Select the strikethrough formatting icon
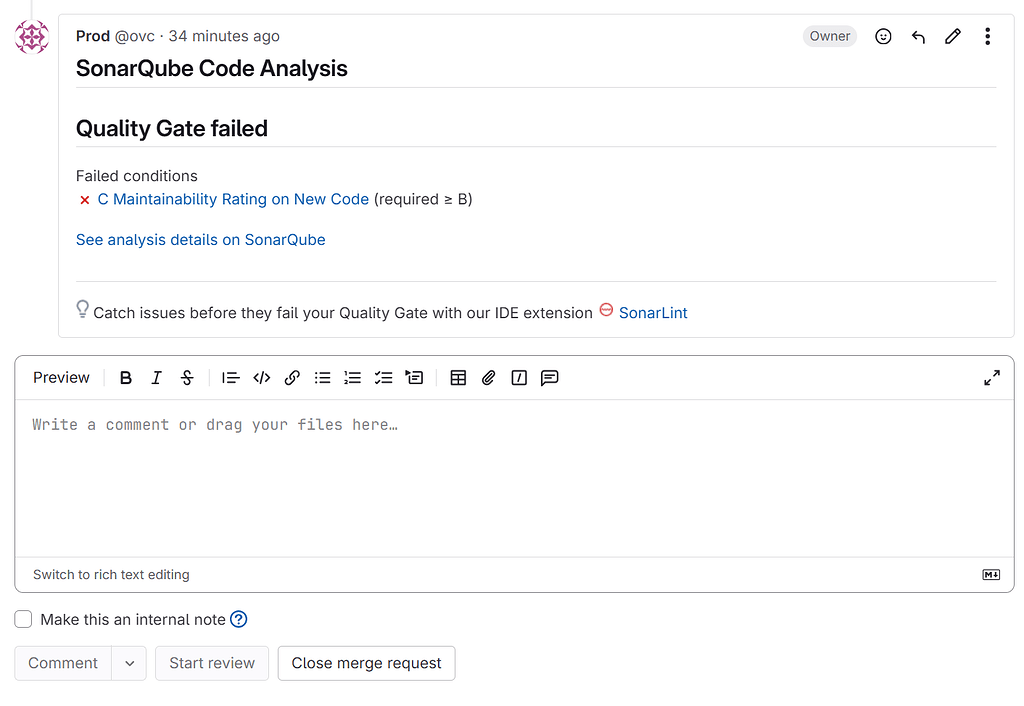 187,377
